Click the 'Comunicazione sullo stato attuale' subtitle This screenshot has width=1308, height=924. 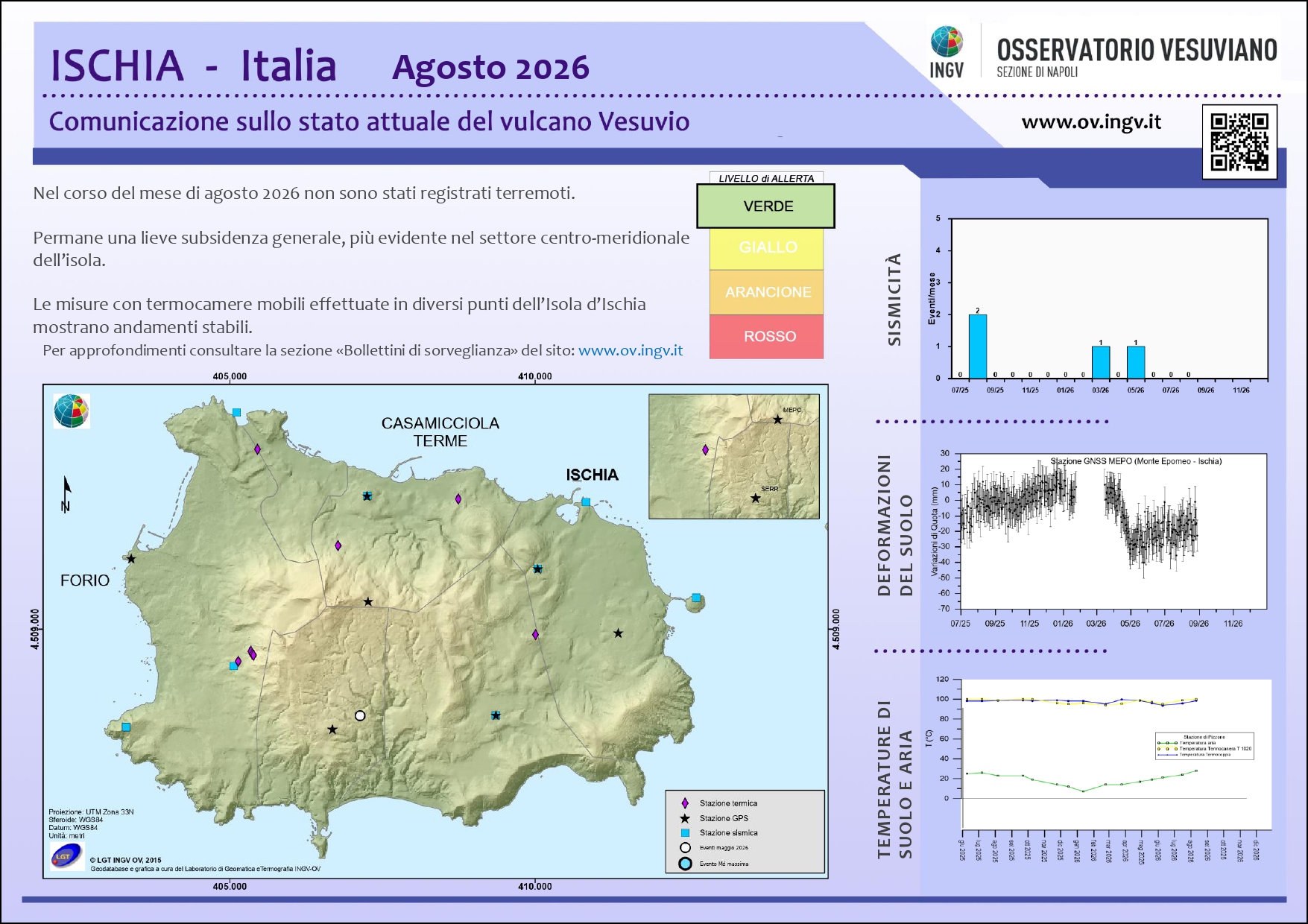click(369, 121)
